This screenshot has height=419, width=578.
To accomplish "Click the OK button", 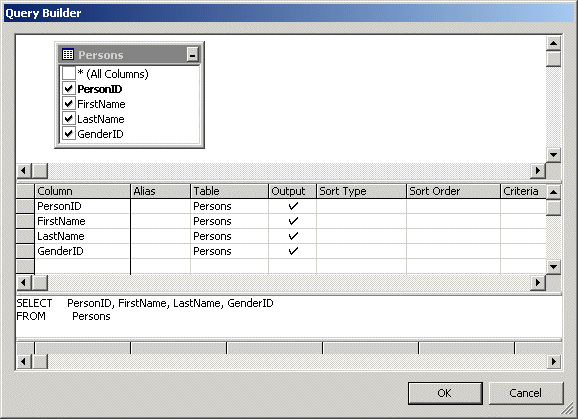I will click(x=445, y=393).
